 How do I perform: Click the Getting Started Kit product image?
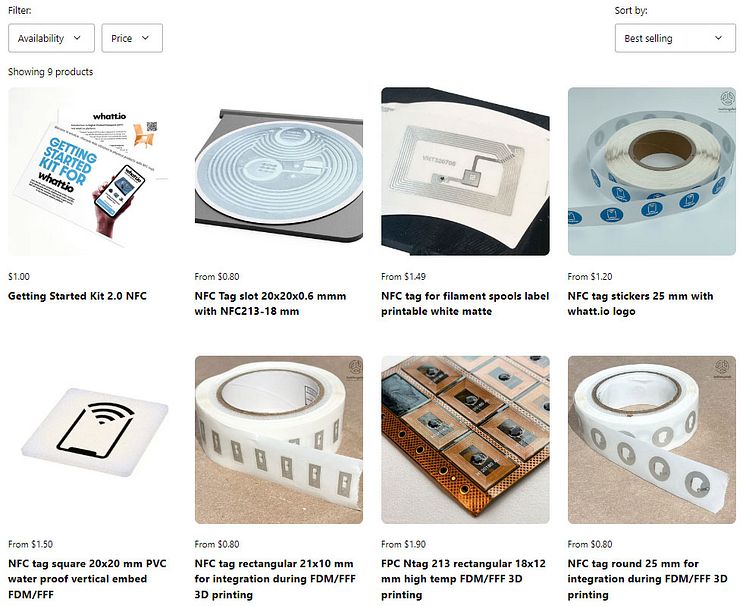click(92, 171)
